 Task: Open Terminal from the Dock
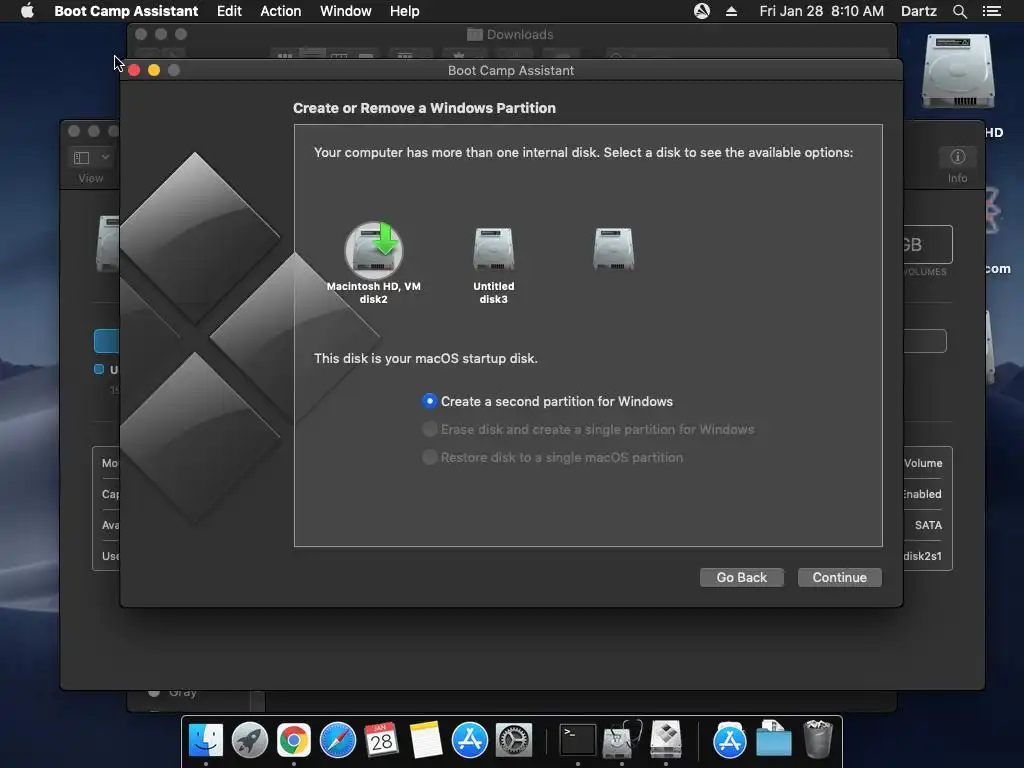tap(577, 740)
